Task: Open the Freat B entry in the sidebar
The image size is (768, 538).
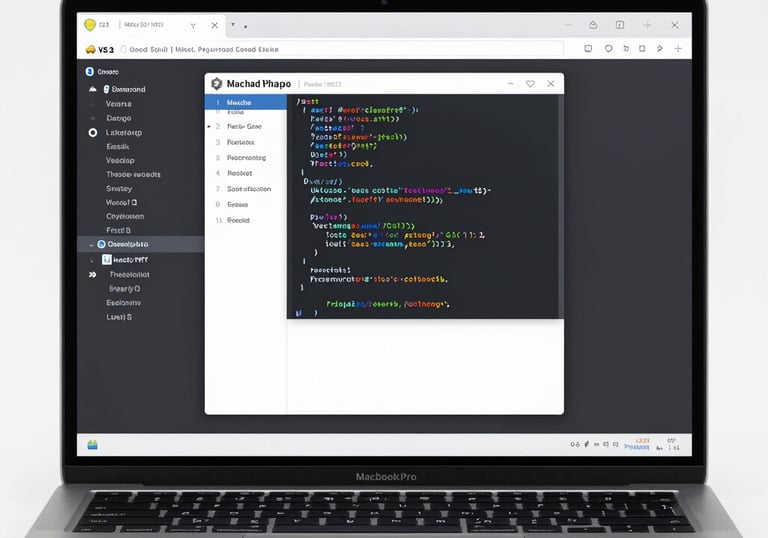Action: coord(119,230)
